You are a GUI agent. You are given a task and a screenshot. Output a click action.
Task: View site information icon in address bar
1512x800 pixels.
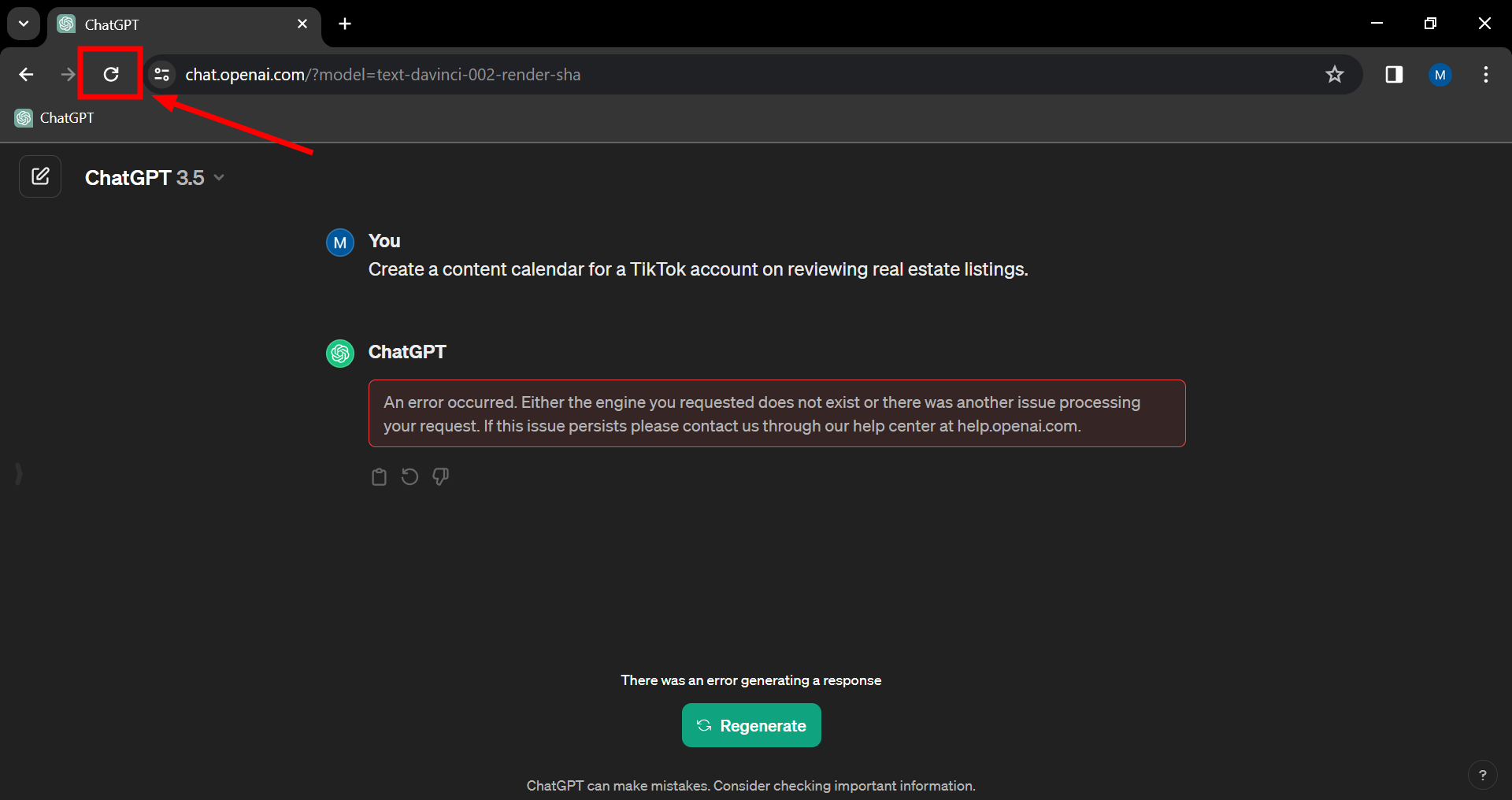point(161,74)
